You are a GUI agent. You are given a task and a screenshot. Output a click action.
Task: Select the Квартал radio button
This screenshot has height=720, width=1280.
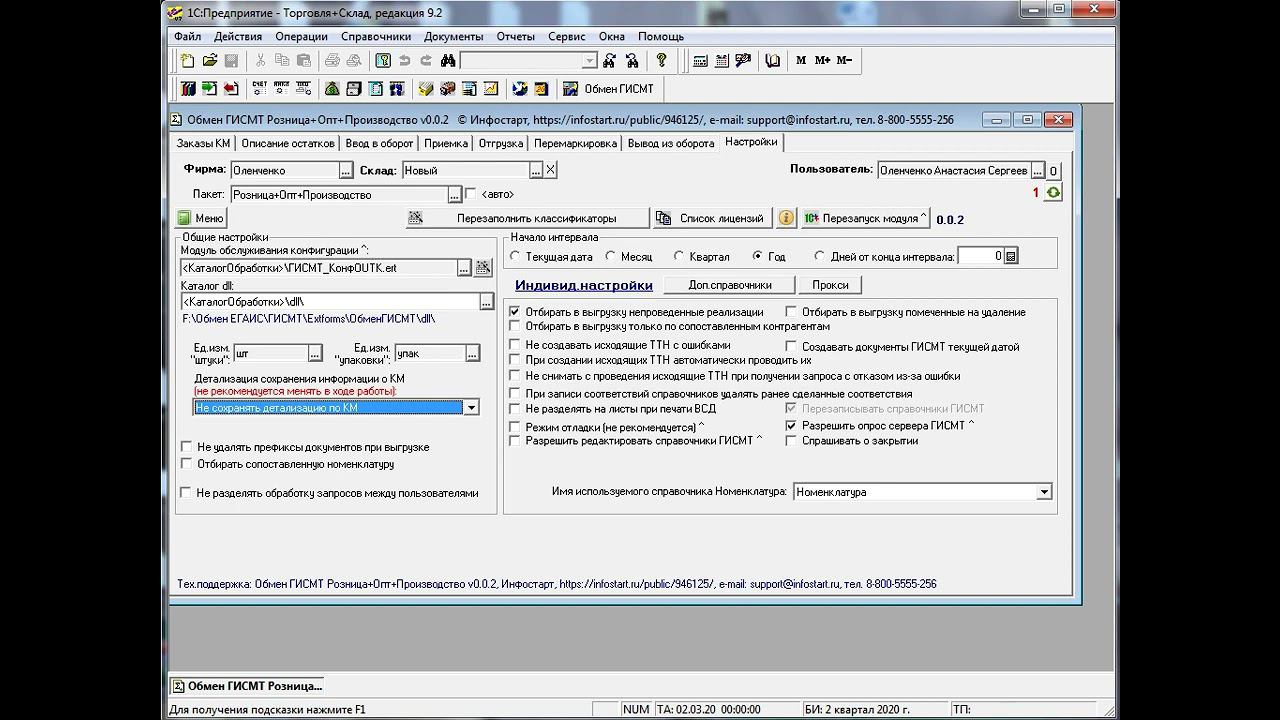point(680,257)
